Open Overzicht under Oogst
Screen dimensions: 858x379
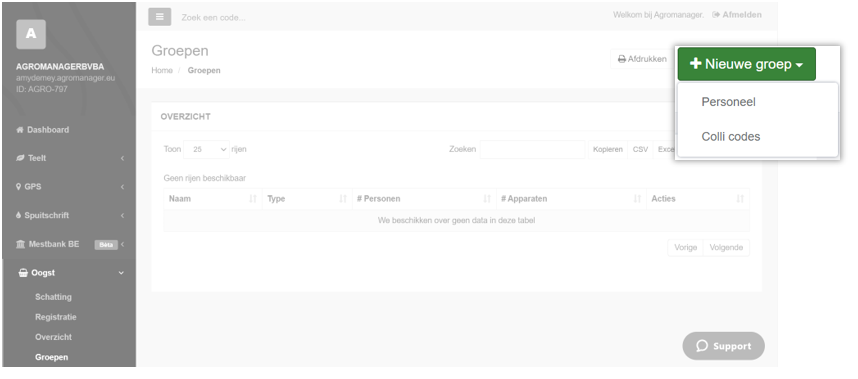coord(54,337)
